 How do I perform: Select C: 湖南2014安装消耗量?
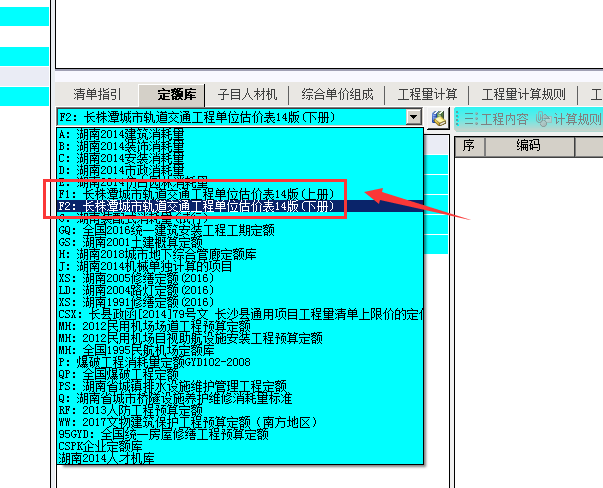tap(240, 158)
